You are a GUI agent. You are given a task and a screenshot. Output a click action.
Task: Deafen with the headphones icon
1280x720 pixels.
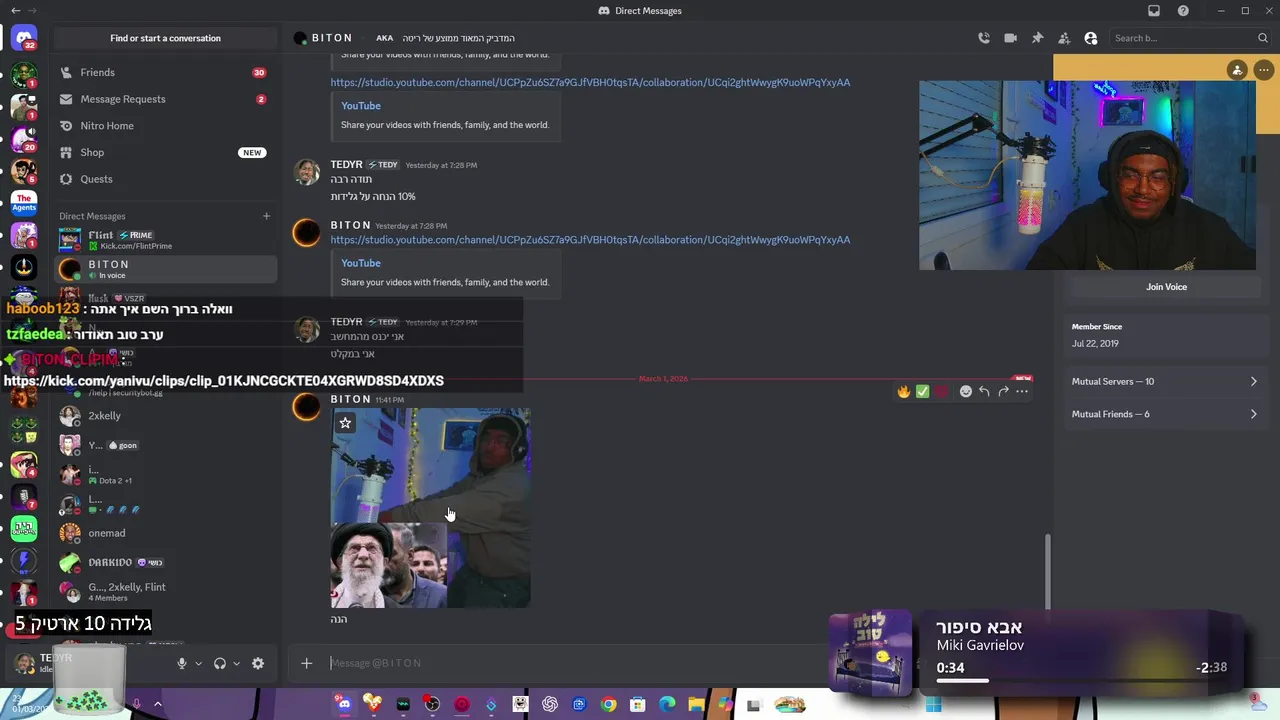coord(220,663)
